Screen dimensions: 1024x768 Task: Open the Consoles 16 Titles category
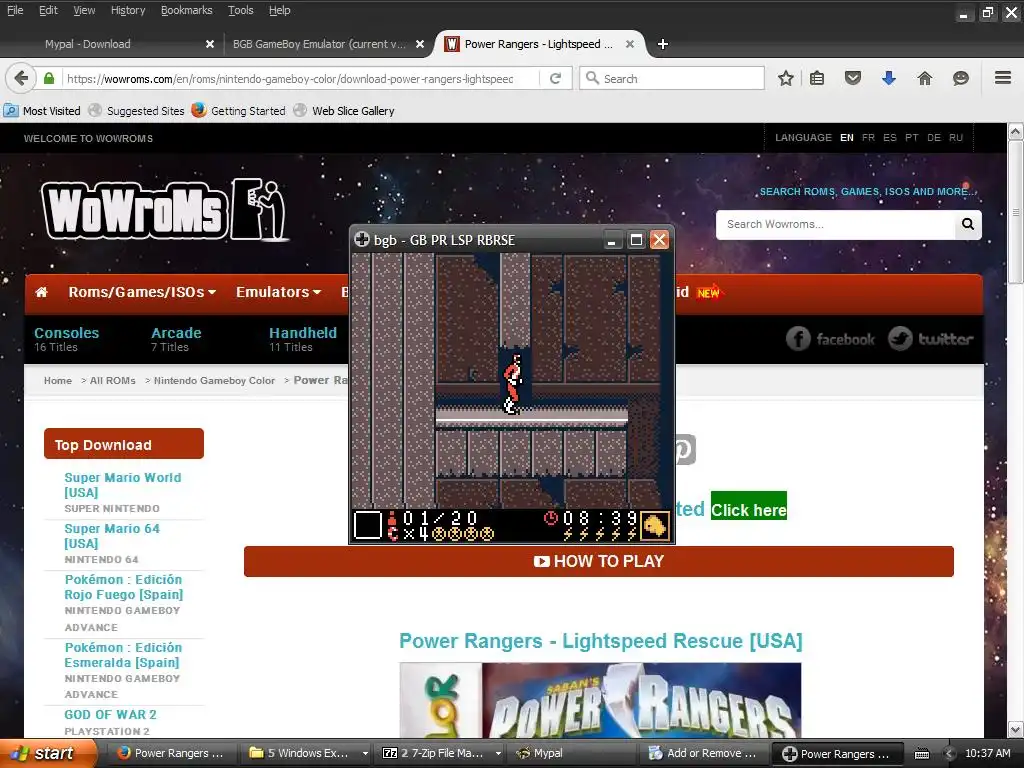coord(67,339)
